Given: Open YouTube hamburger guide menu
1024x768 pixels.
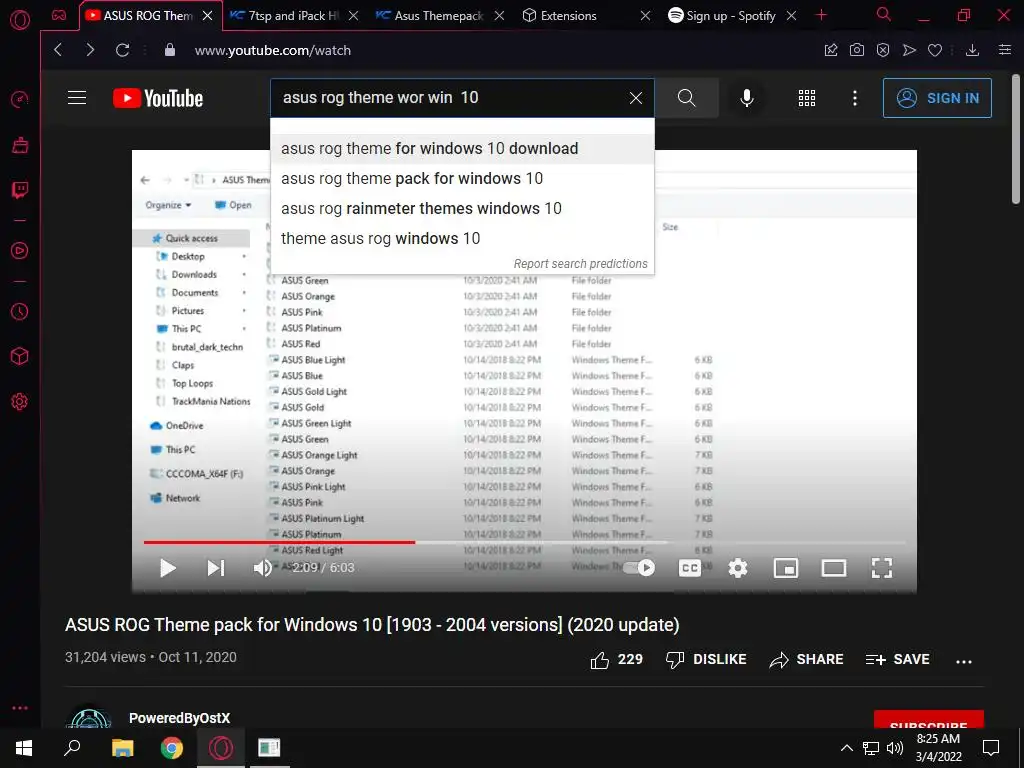Looking at the screenshot, I should pos(77,98).
